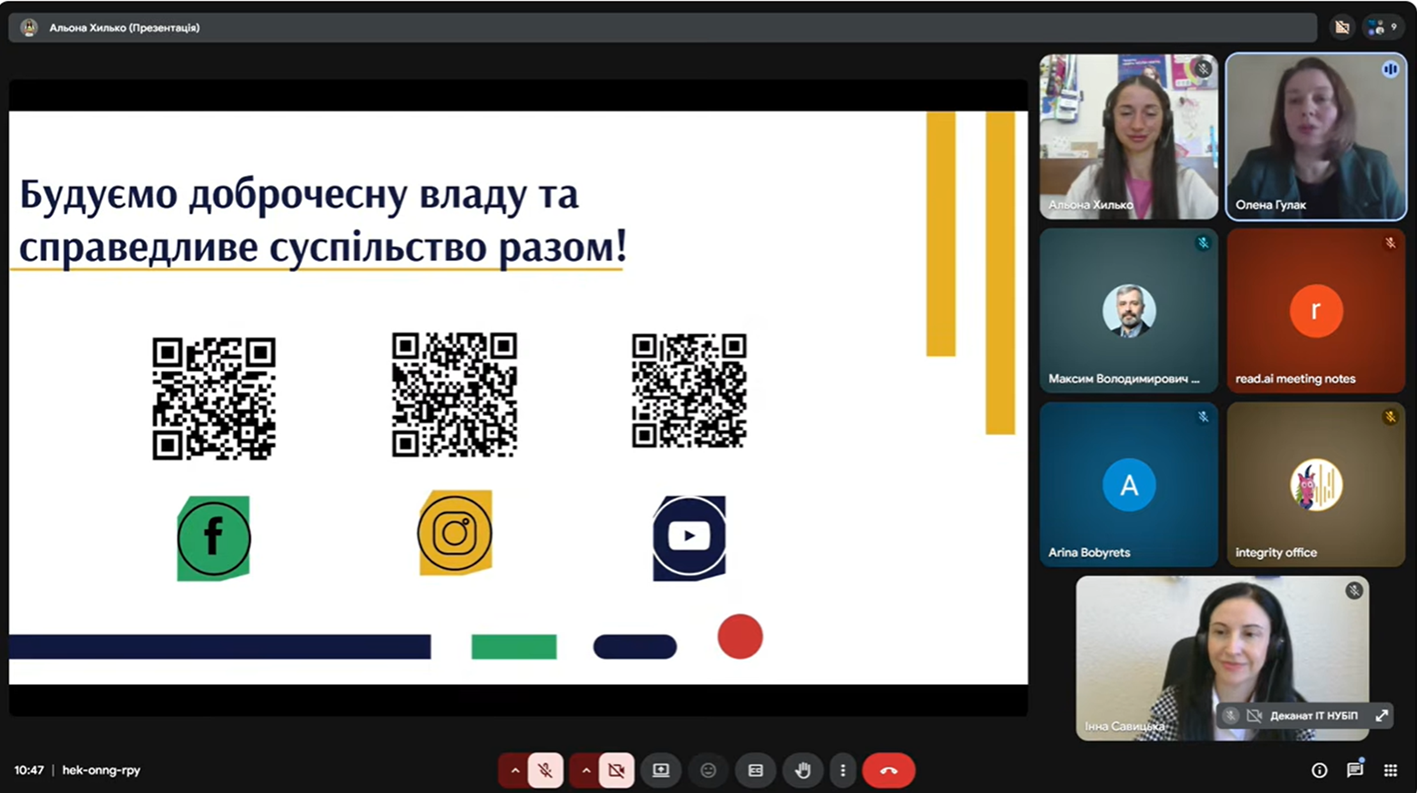Click the meeting code "hek-onng-rpy"
The width and height of the screenshot is (1417, 793).
101,771
